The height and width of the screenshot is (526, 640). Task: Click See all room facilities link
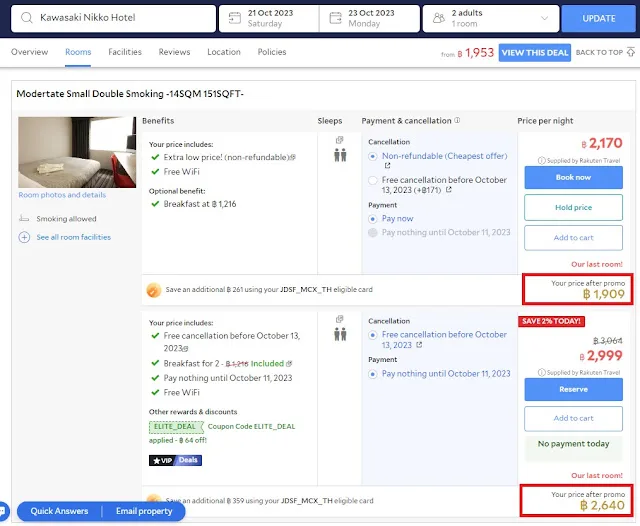click(73, 237)
